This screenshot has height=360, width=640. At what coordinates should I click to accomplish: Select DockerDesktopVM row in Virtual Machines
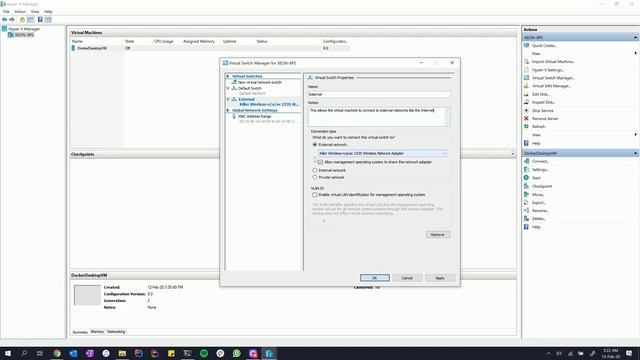(x=210, y=48)
